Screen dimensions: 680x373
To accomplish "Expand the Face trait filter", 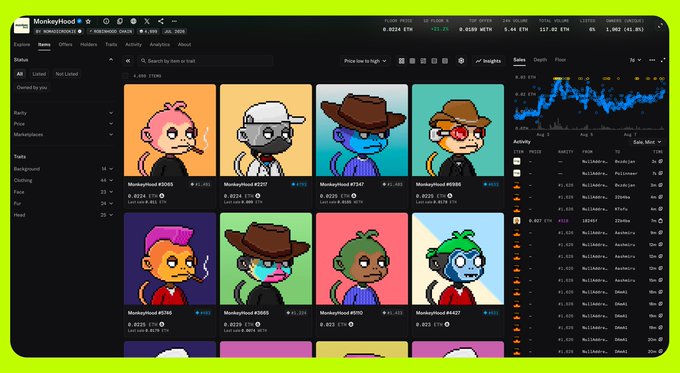I will (64, 192).
